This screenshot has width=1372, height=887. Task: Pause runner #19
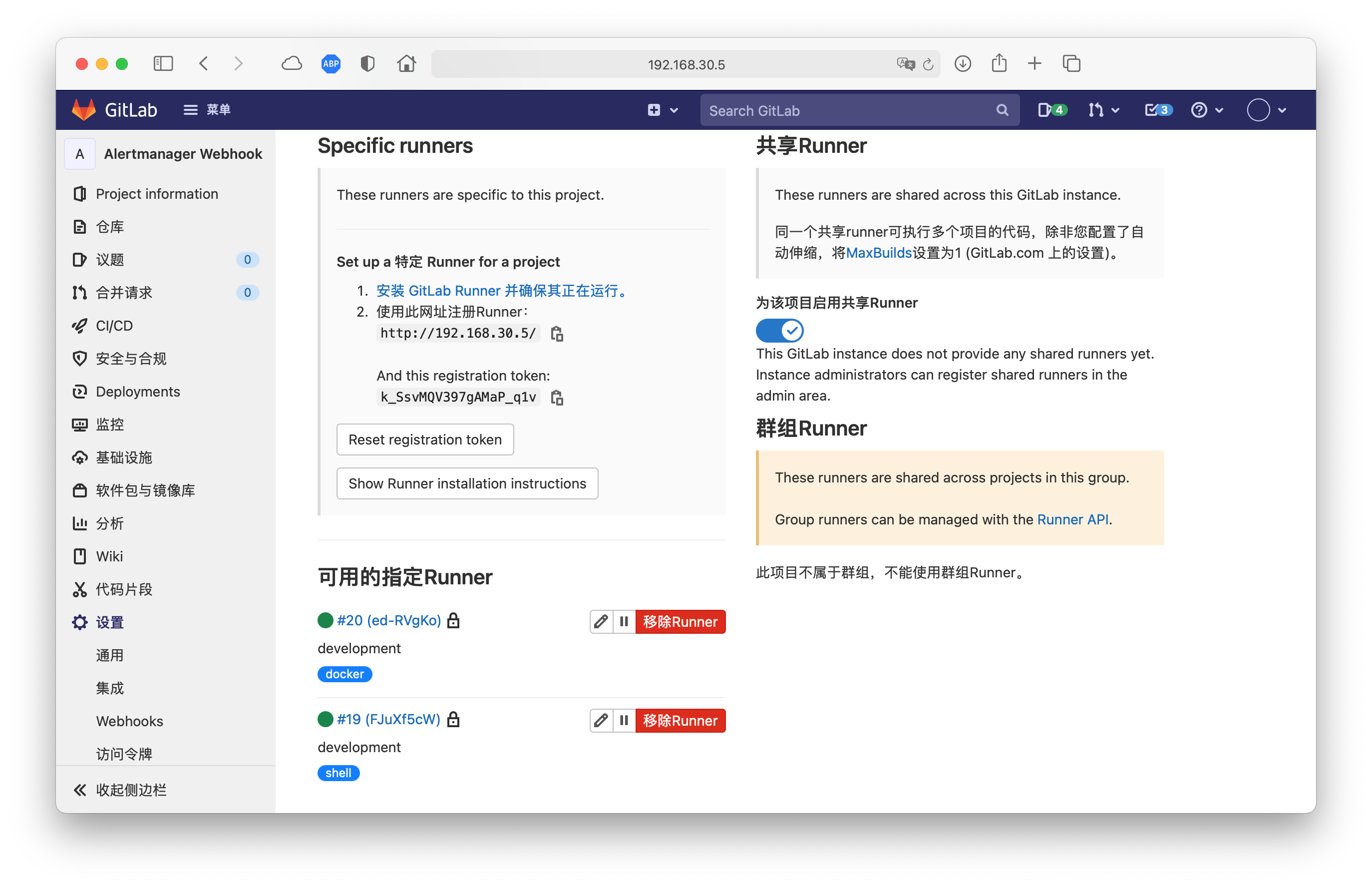624,721
